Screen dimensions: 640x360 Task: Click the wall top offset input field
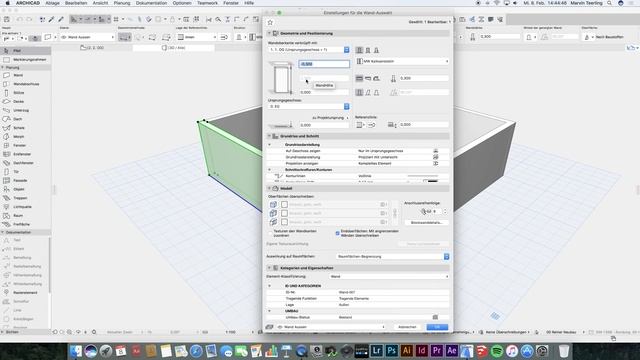pyautogui.click(x=324, y=64)
